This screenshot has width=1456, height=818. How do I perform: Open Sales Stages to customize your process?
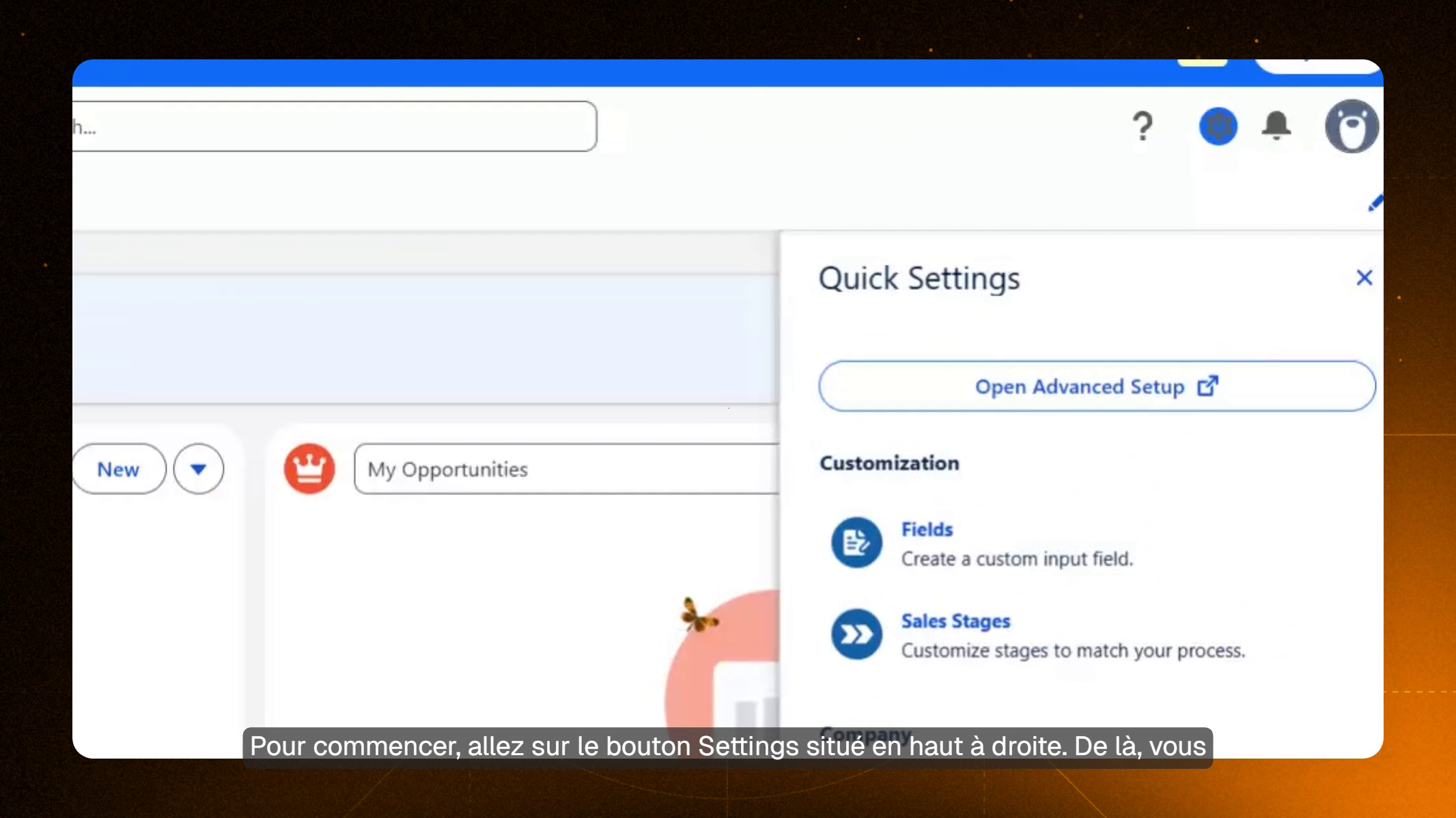956,621
